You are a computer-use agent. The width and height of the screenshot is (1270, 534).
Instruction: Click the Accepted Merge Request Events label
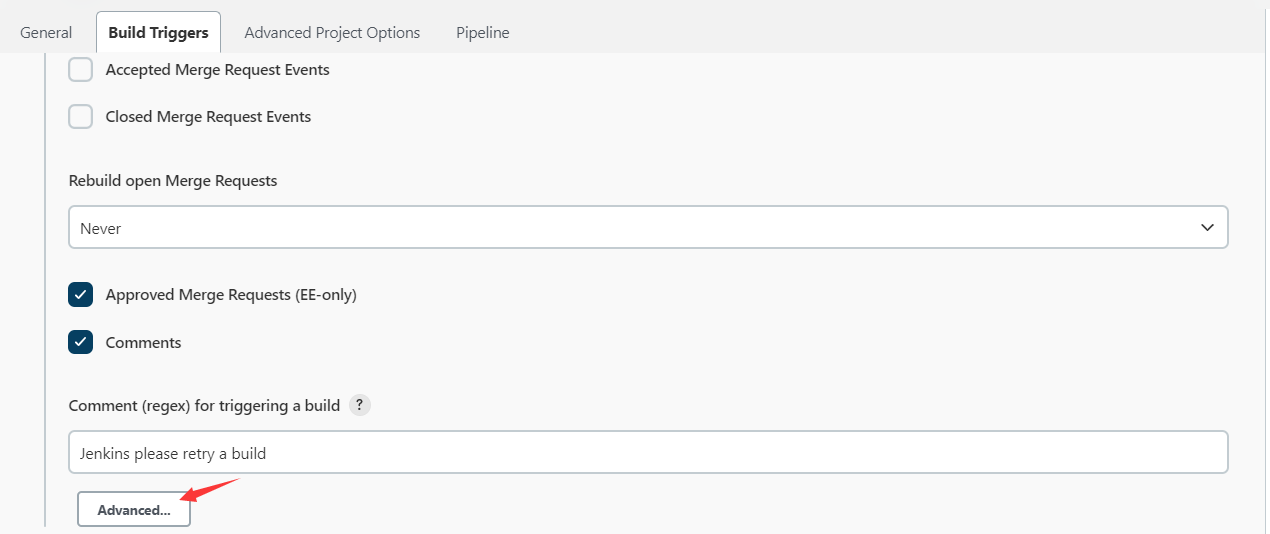(x=217, y=70)
